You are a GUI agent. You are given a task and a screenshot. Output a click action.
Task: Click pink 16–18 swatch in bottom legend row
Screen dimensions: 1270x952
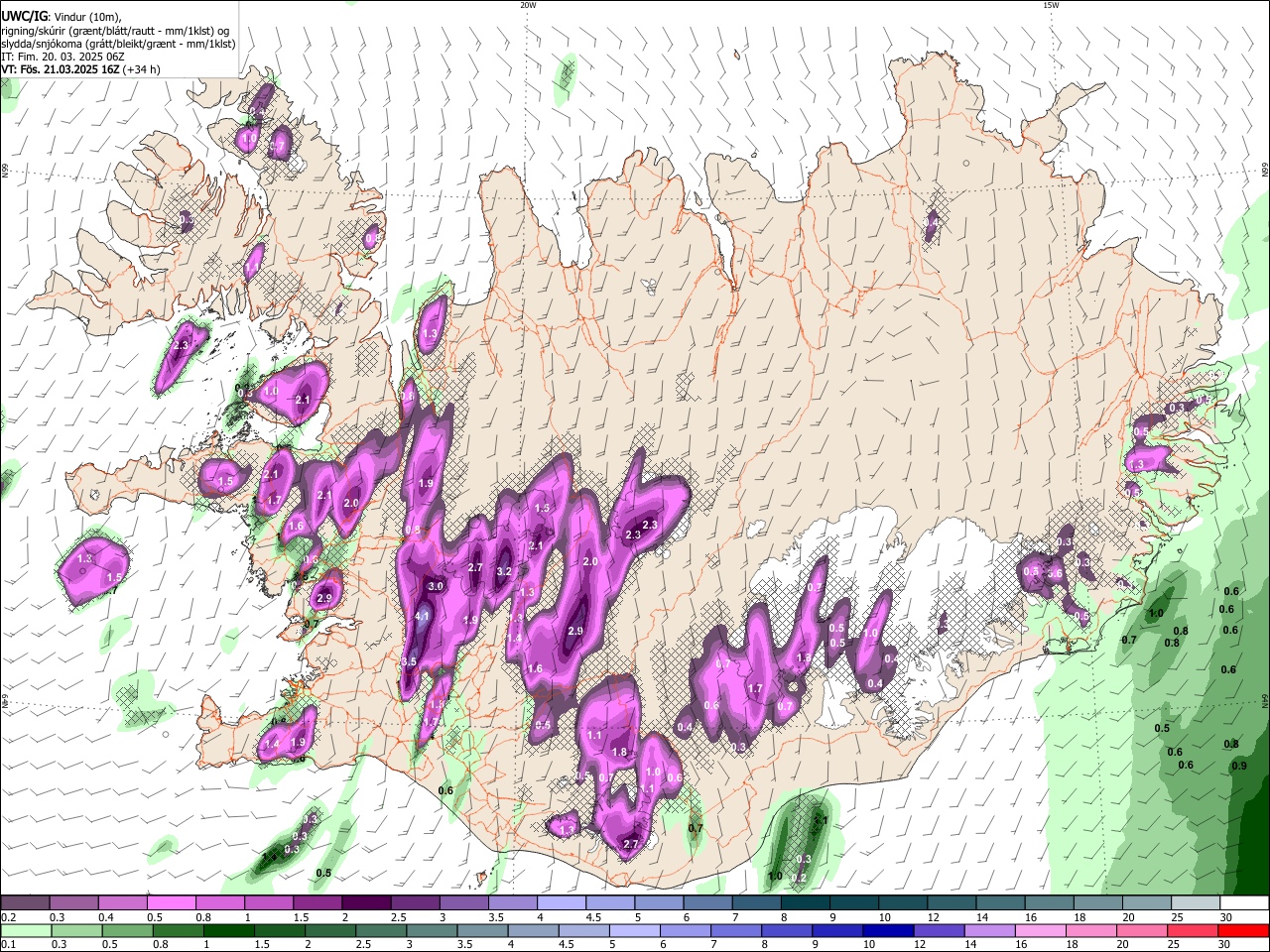1042,930
